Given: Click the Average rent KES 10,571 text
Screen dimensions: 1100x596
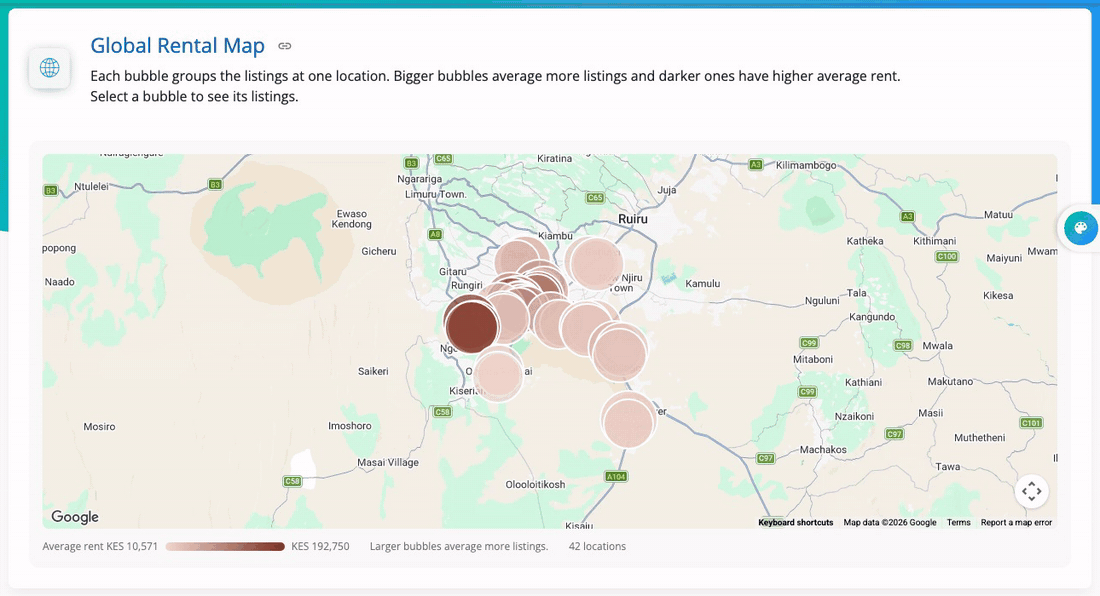Looking at the screenshot, I should tap(100, 546).
